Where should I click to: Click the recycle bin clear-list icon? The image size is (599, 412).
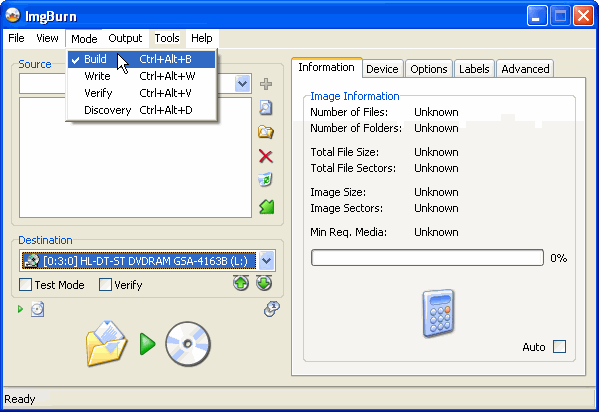click(265, 180)
